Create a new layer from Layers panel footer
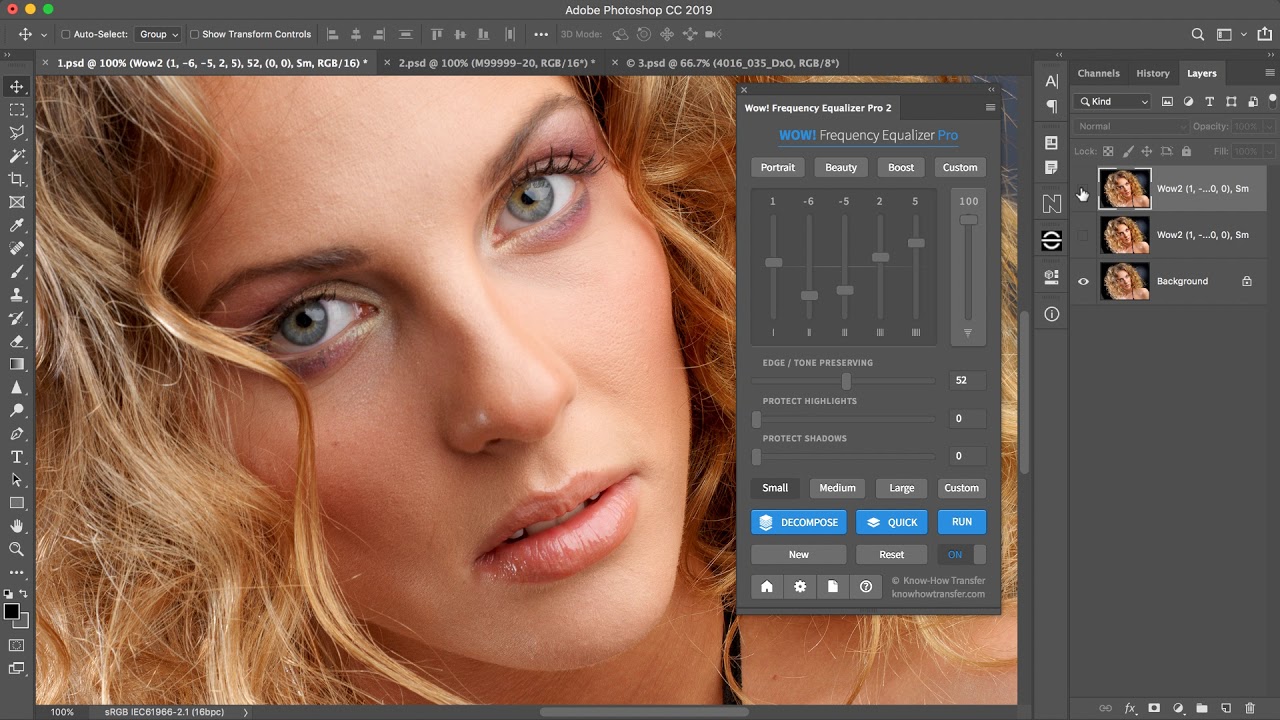This screenshot has height=720, width=1280. [x=1226, y=708]
